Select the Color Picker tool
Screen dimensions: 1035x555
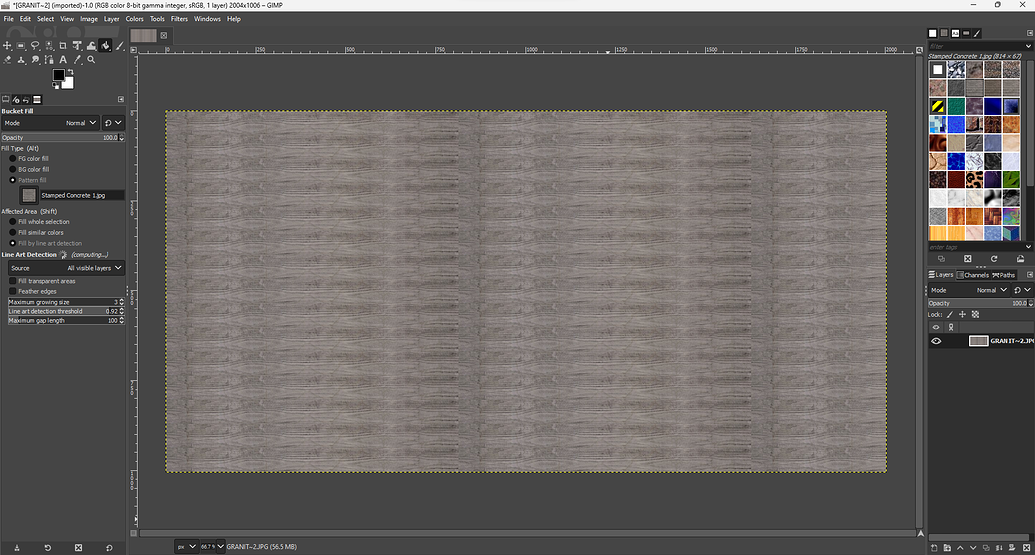click(x=77, y=59)
